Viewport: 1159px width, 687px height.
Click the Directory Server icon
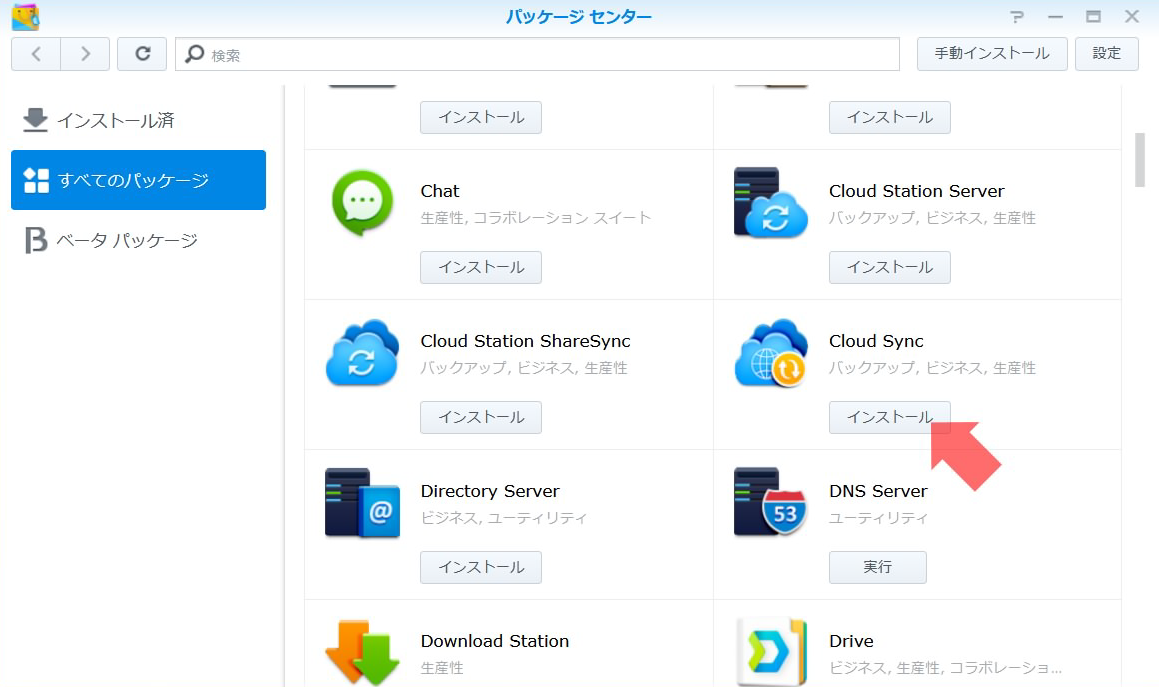362,503
